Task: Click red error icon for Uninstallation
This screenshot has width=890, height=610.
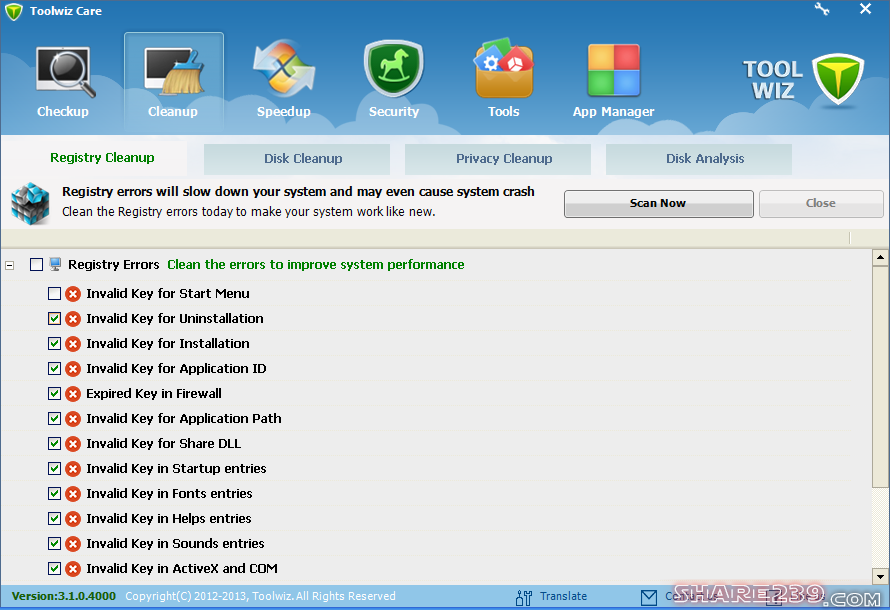Action: pyautogui.click(x=73, y=319)
